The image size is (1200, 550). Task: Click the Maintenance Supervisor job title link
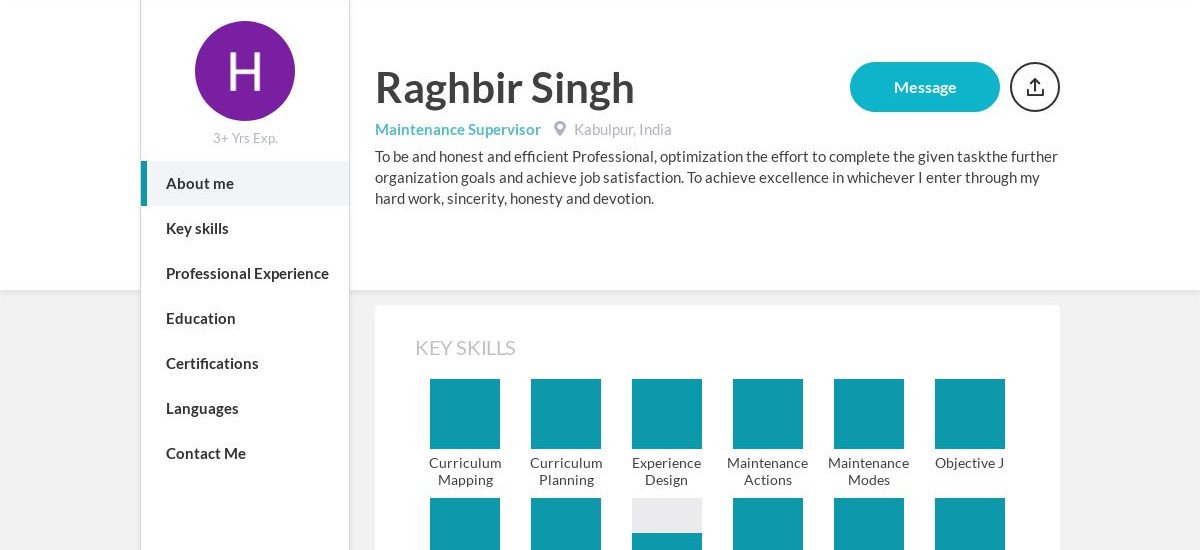click(458, 130)
